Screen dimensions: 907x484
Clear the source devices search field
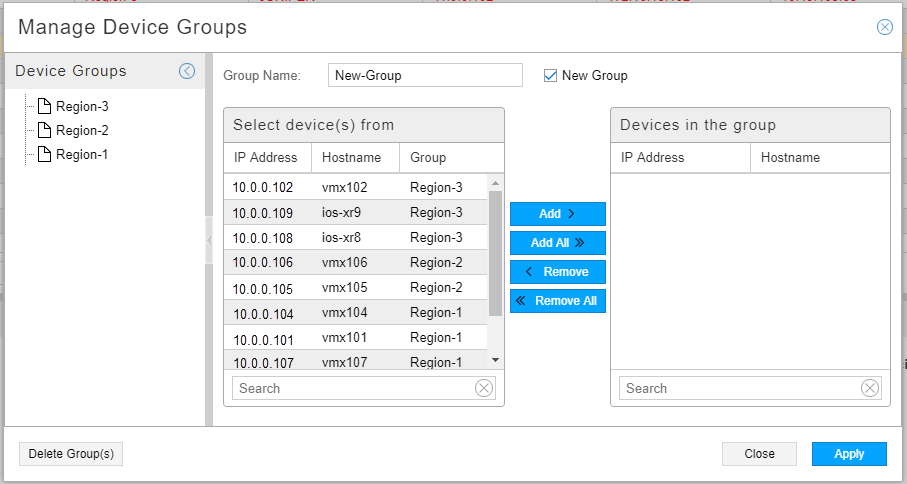click(x=484, y=388)
